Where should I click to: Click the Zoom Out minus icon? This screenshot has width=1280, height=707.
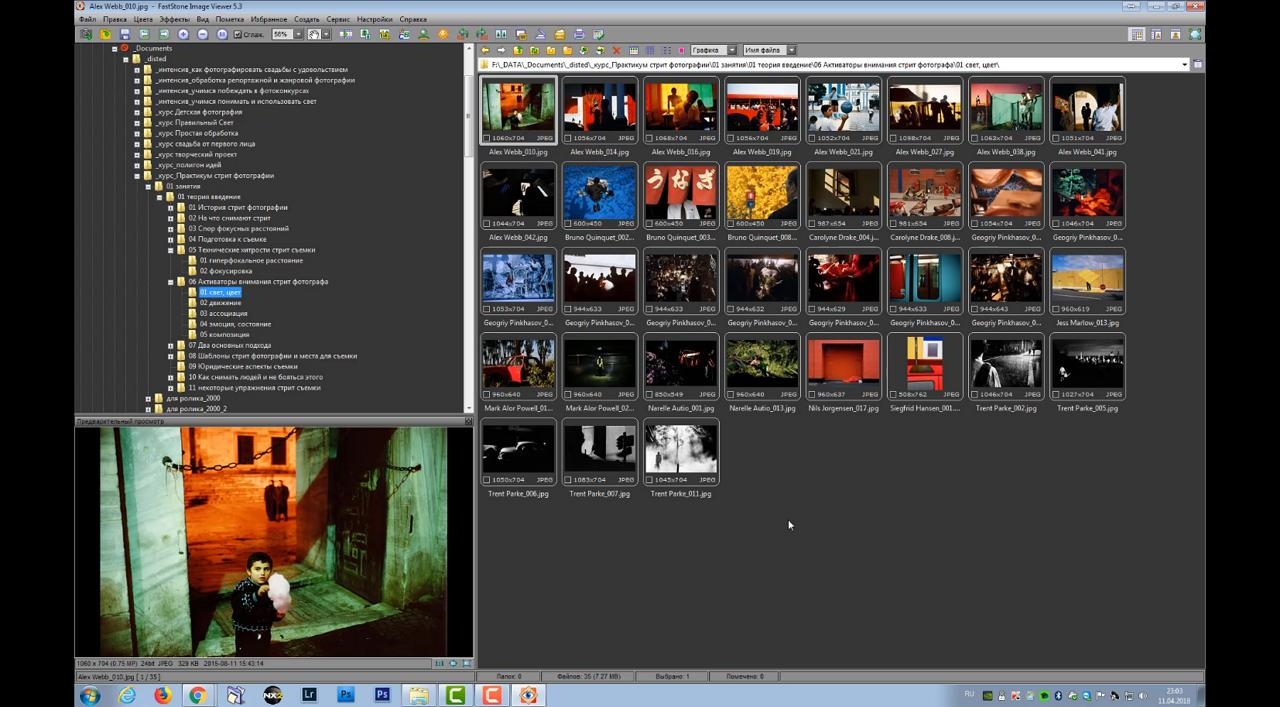click(202, 34)
